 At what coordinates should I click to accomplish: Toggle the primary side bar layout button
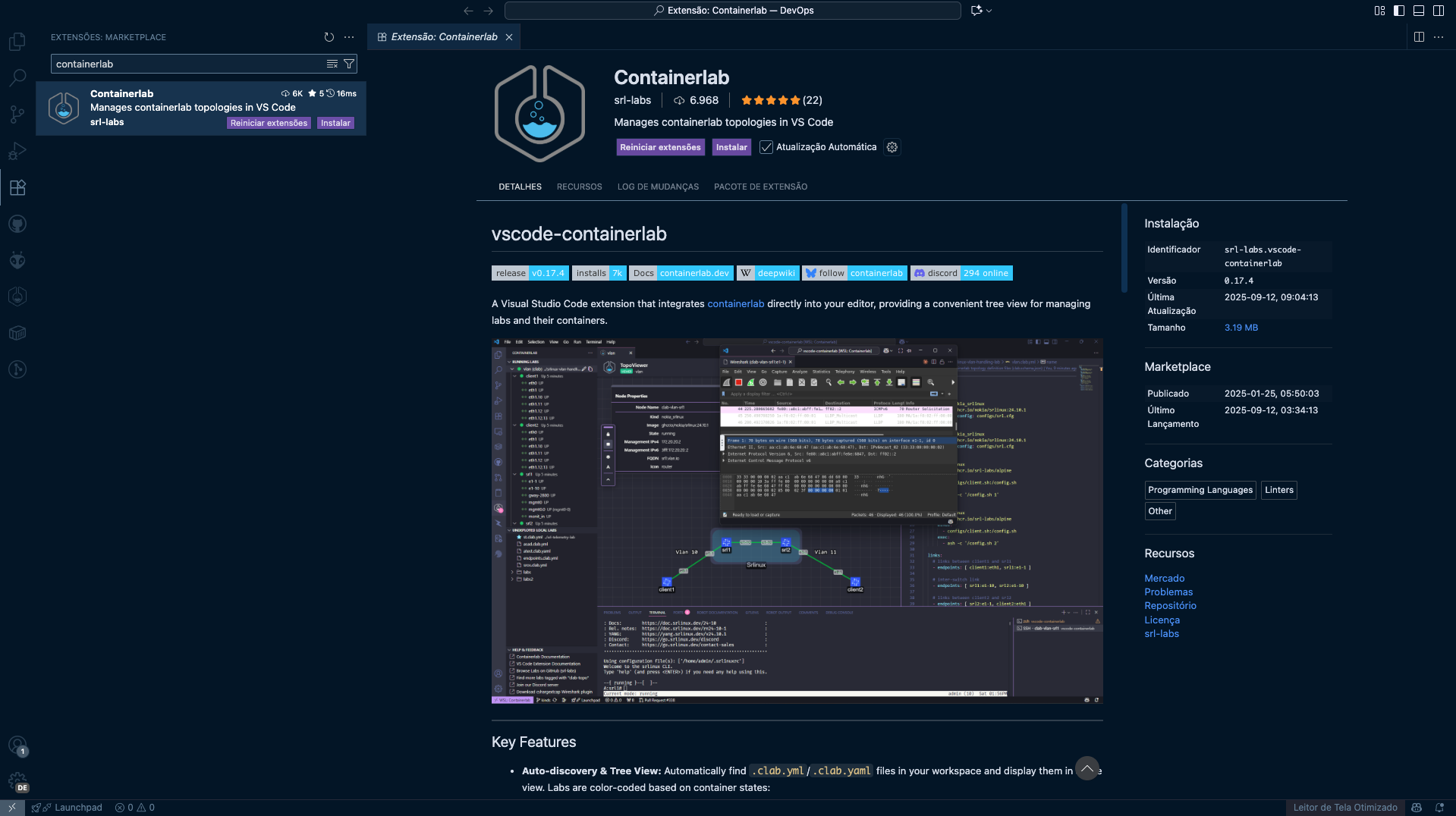click(x=1399, y=11)
